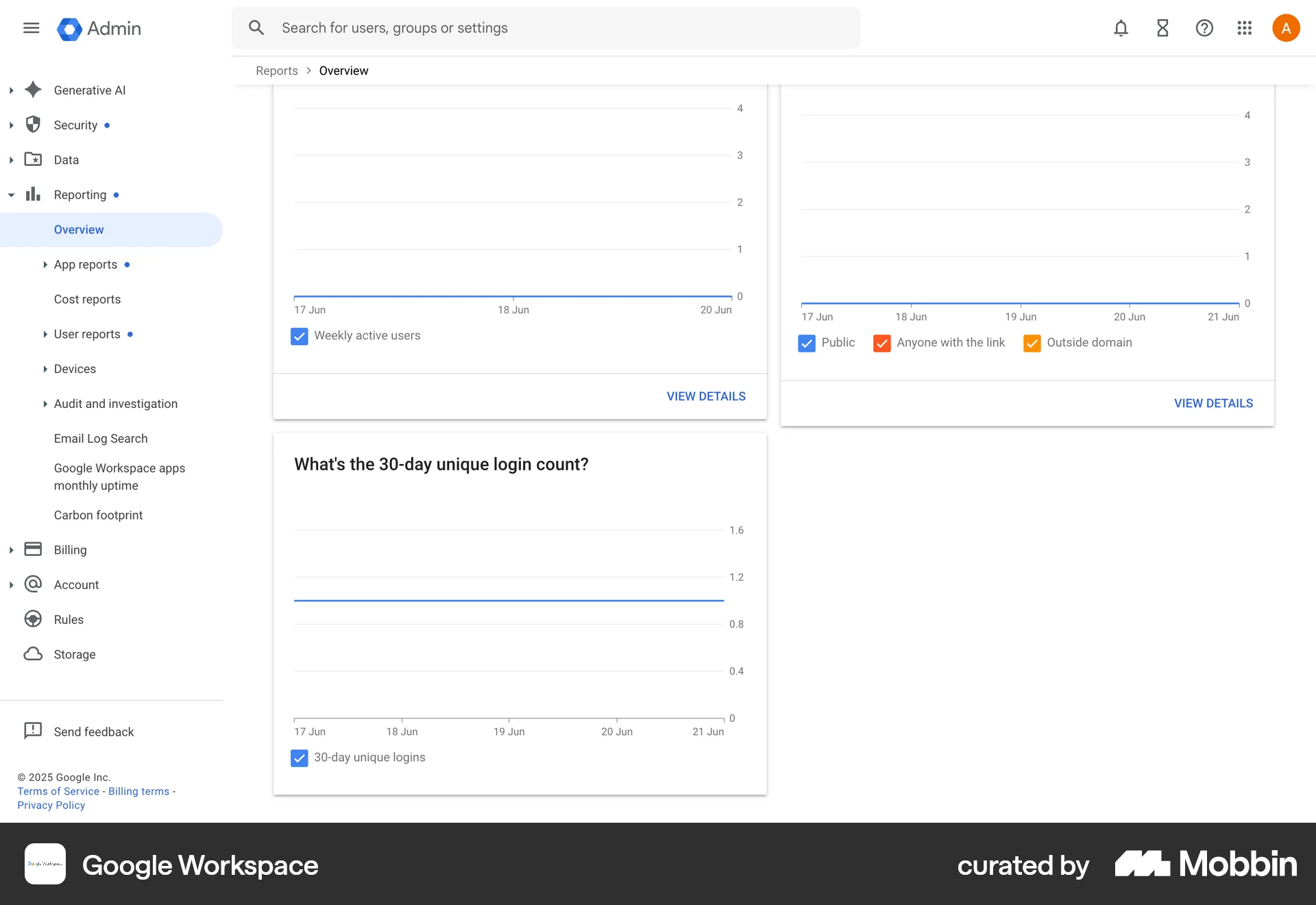The width and height of the screenshot is (1316, 905).
Task: Expand the Devices section
Action: point(45,368)
